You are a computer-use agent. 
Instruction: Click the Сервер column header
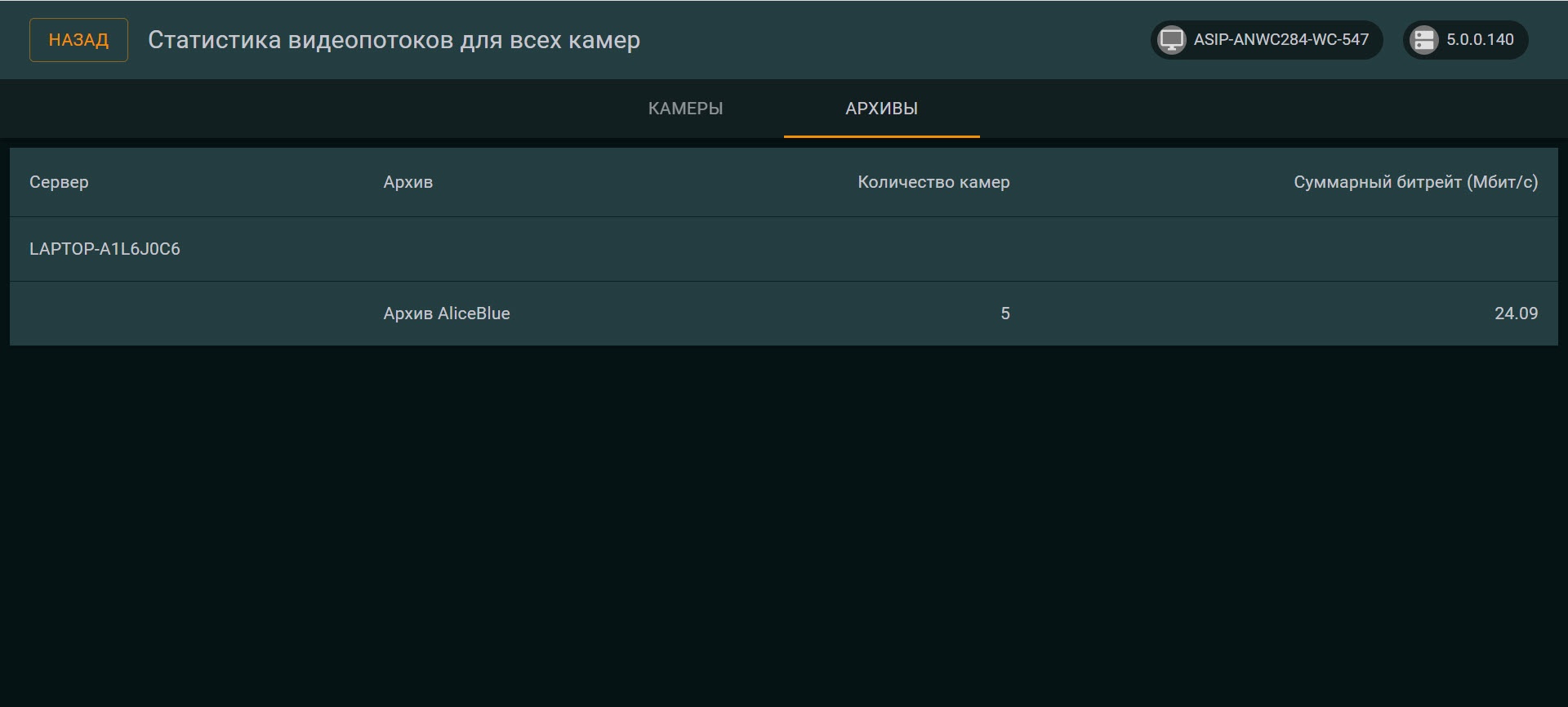[x=59, y=182]
